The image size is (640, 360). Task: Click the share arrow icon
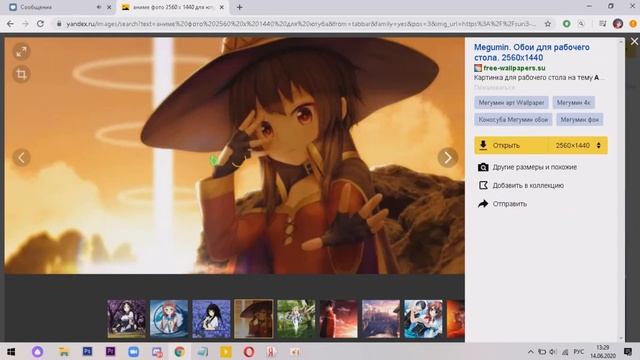(483, 204)
